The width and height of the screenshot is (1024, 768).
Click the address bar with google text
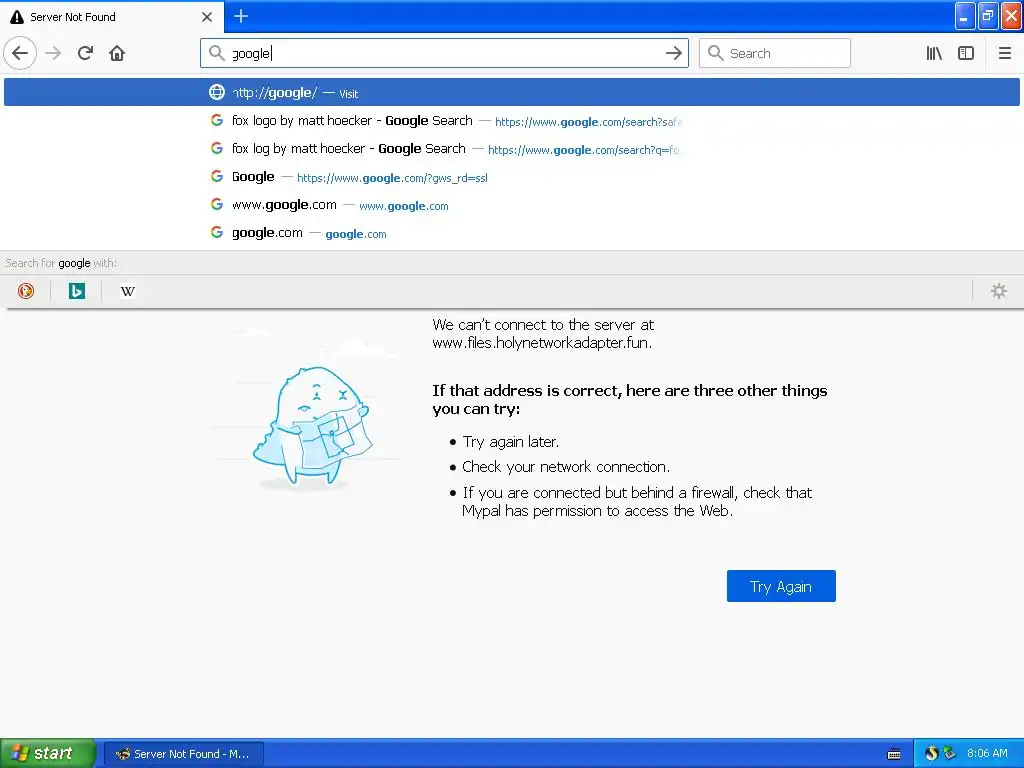click(444, 53)
